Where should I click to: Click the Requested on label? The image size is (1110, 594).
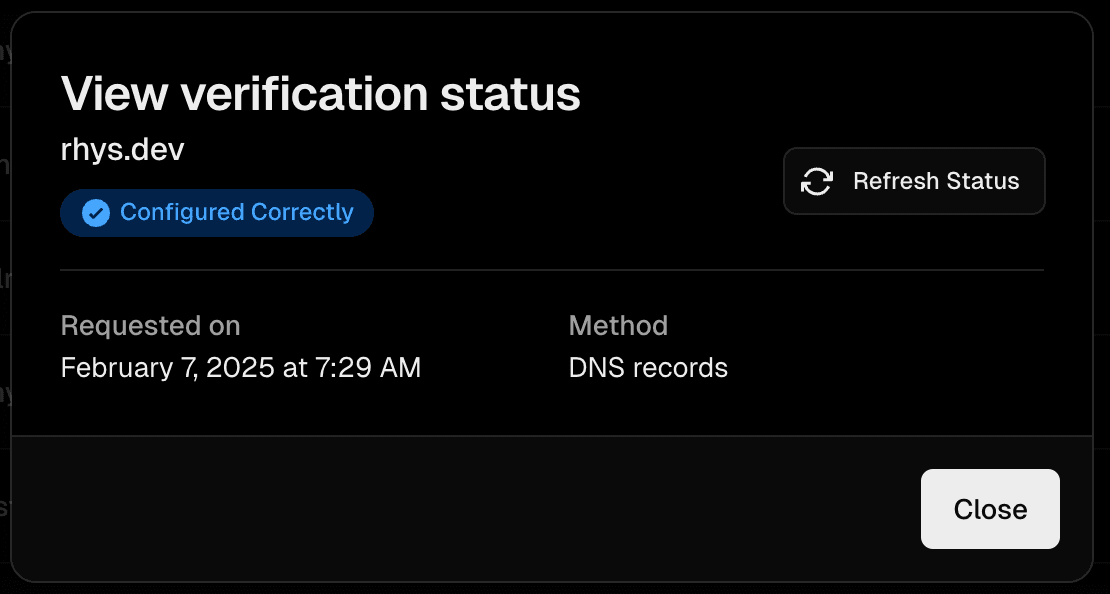point(150,325)
